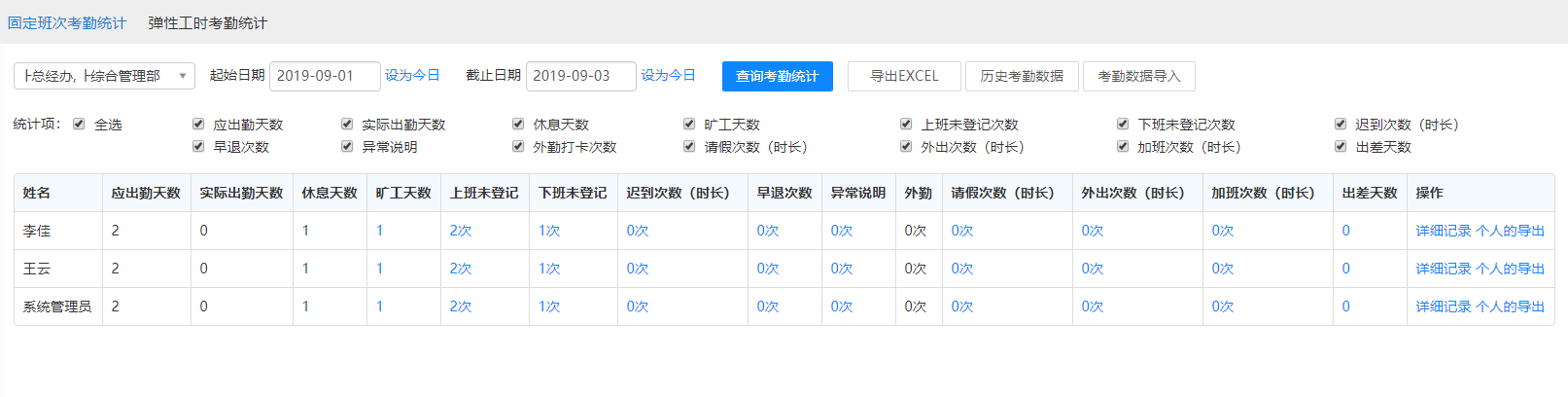
Task: Open 详细记录 for 李佳
Action: (1443, 231)
